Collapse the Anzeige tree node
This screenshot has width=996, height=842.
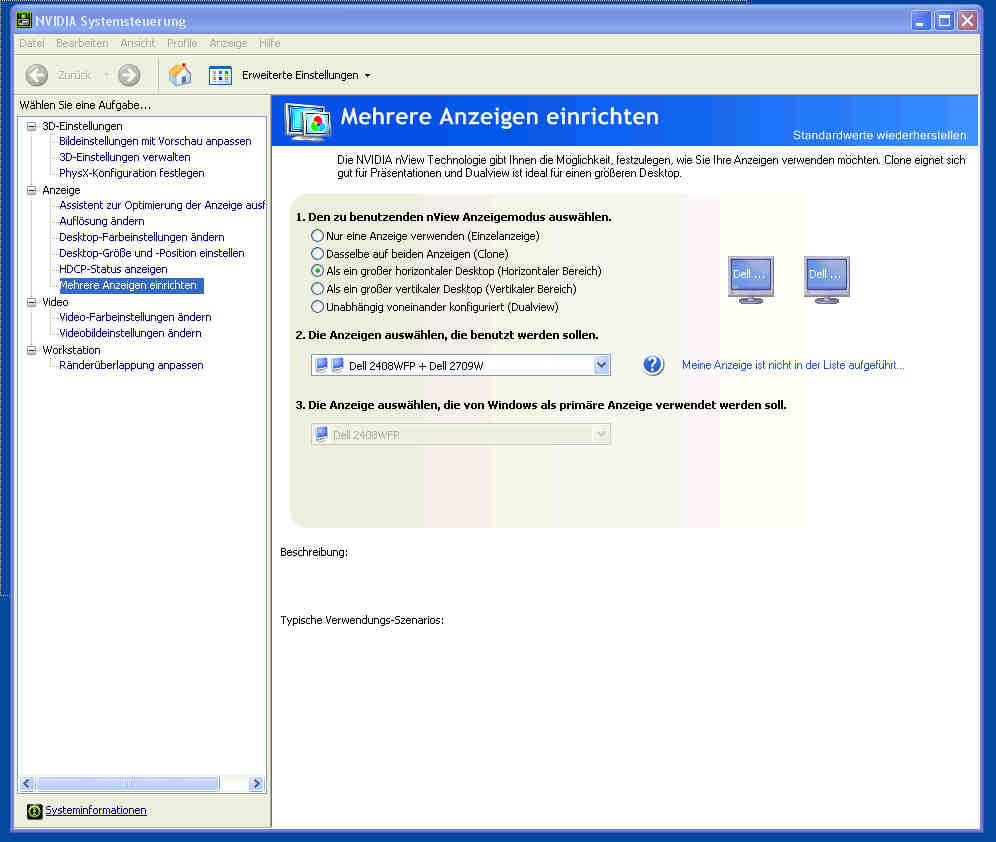tap(31, 190)
